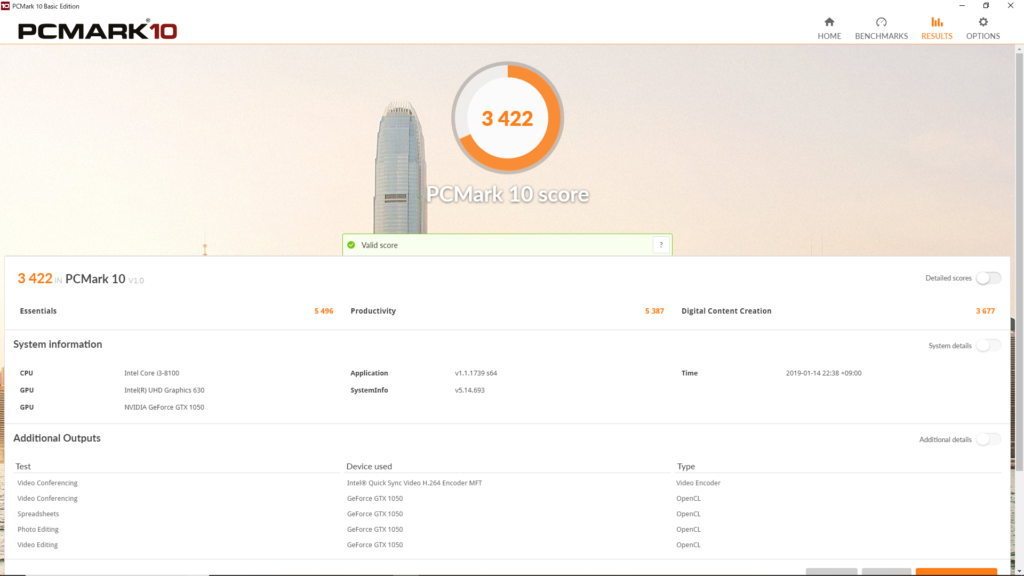Click the Time label
Image resolution: width=1024 pixels, height=576 pixels.
pos(689,373)
